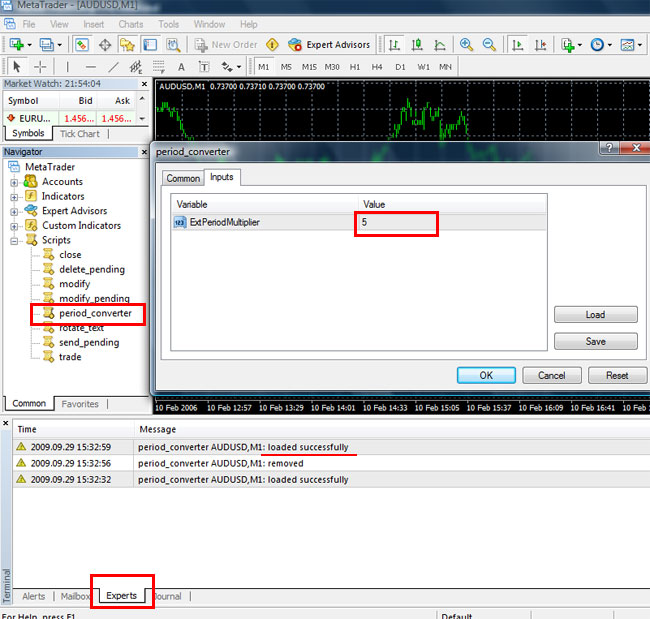This screenshot has width=650, height=619.
Task: Open the Tick Chart tab
Action: tap(80, 134)
